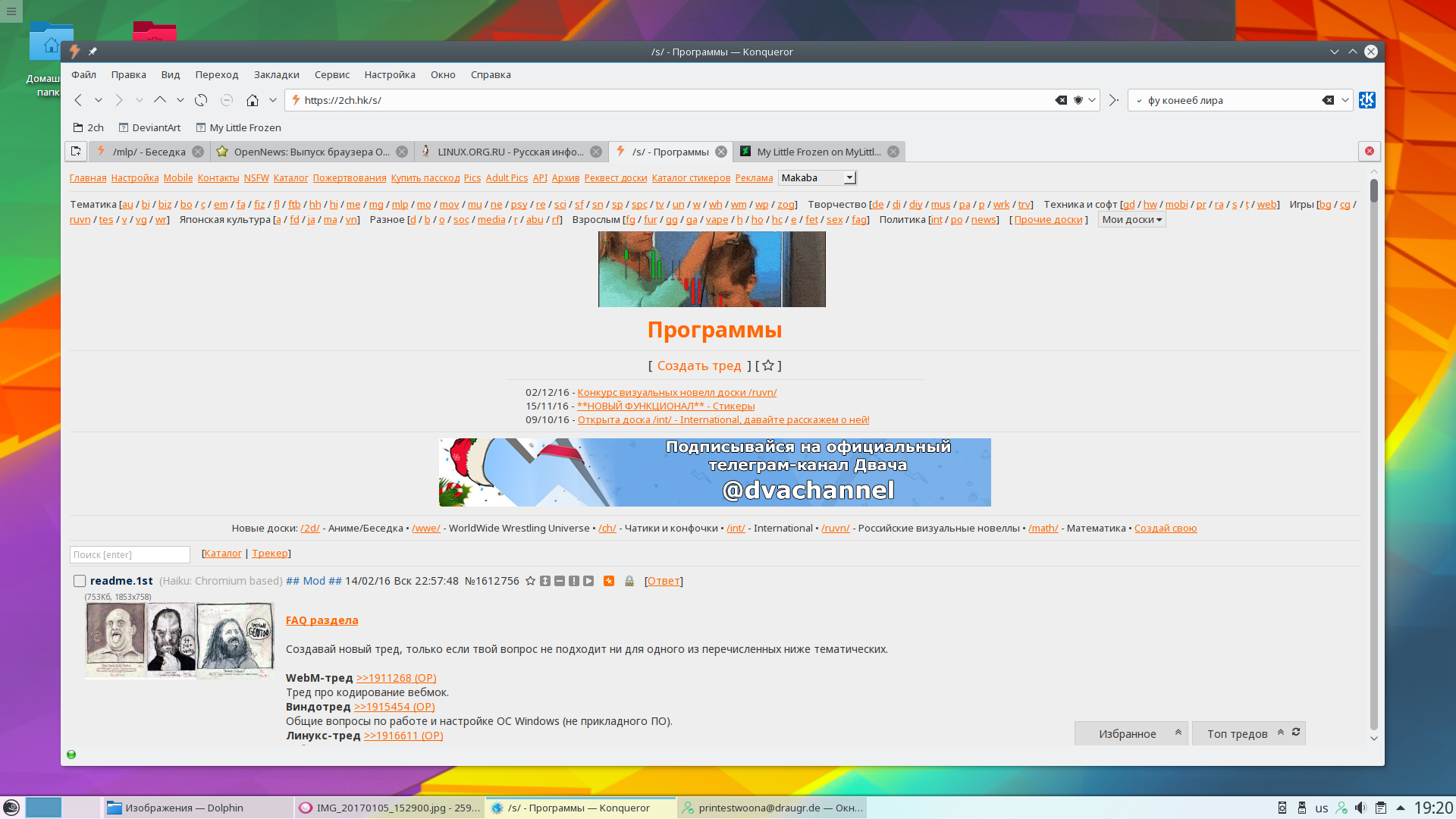Screen dimensions: 1456x819
Task: Clear the URL address field
Action: click(1061, 100)
